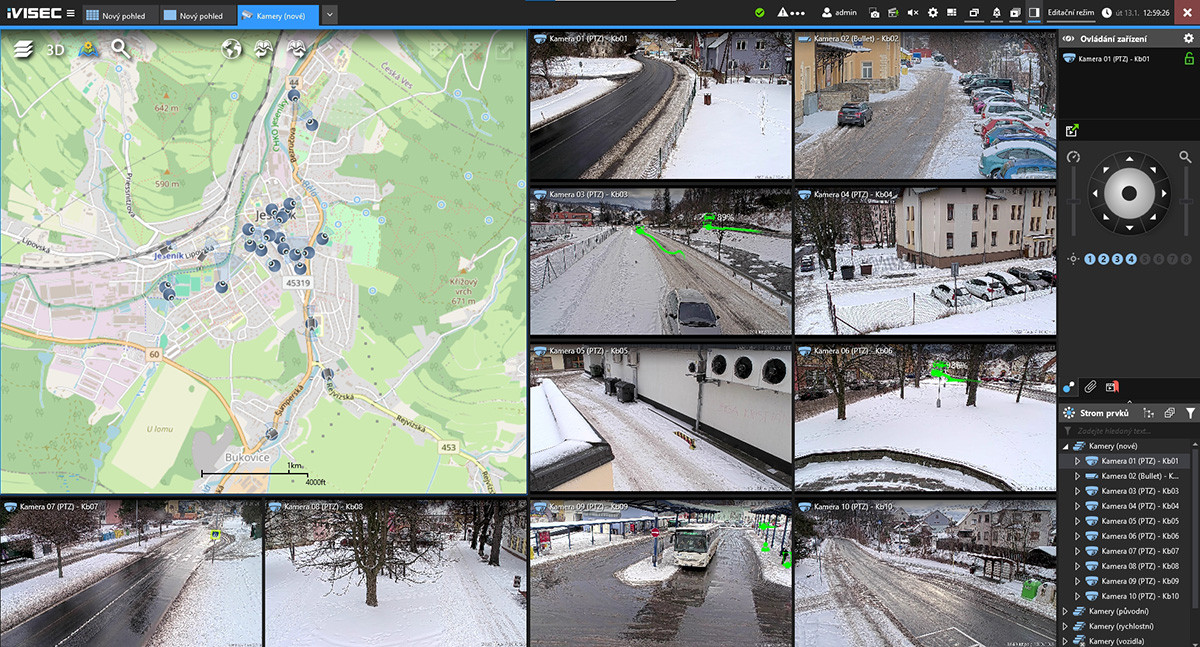1200x647 pixels.
Task: Click the paperclip attachment tab icon
Action: (1091, 386)
